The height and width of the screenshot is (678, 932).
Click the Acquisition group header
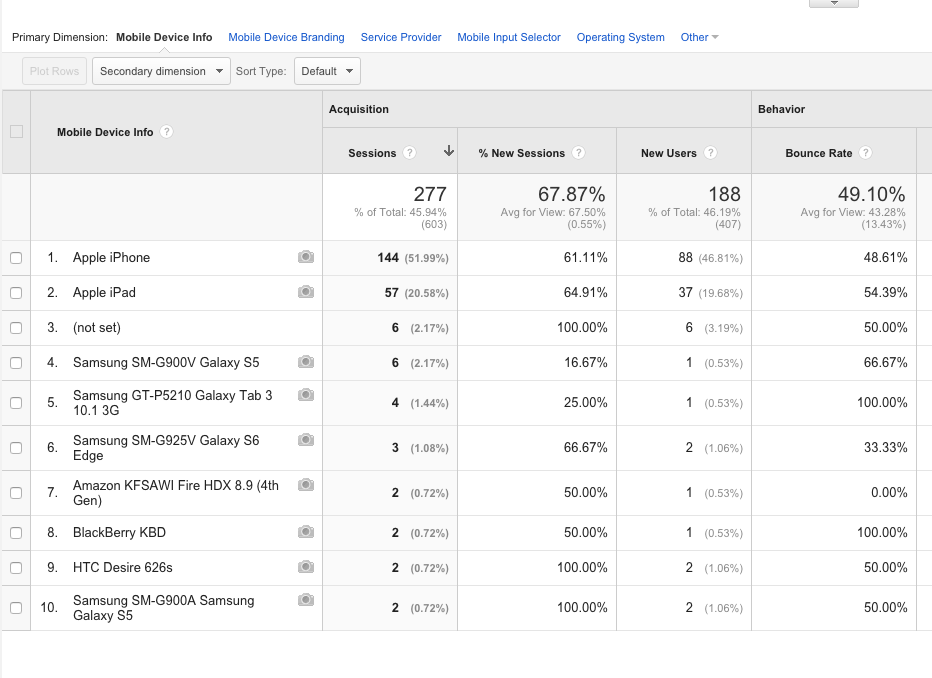tap(359, 109)
